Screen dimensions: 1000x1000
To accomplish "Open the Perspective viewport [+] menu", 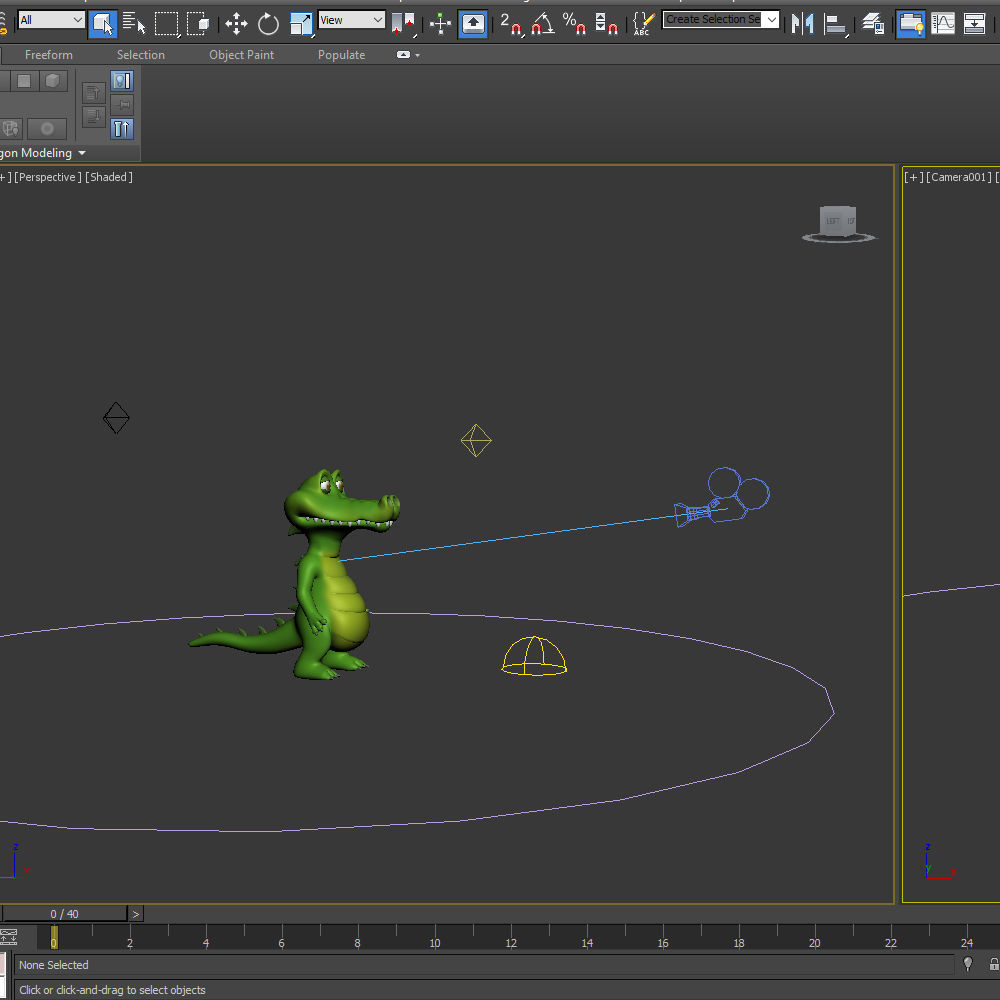I will click(x=5, y=177).
